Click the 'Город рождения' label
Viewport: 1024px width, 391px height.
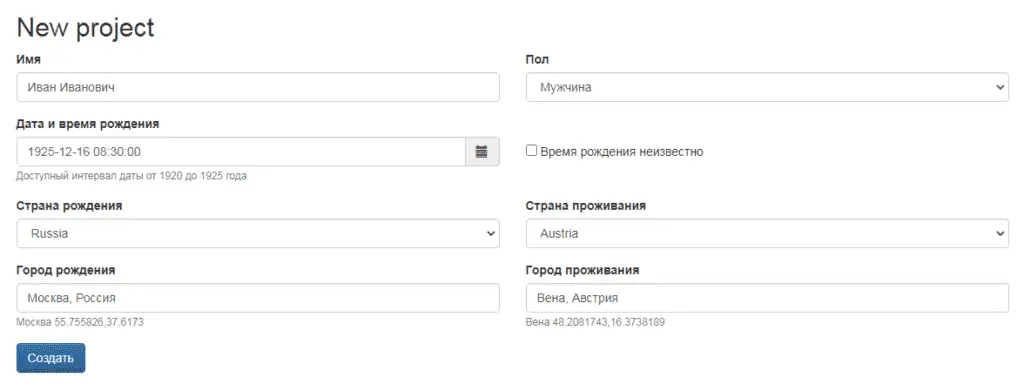(x=66, y=270)
